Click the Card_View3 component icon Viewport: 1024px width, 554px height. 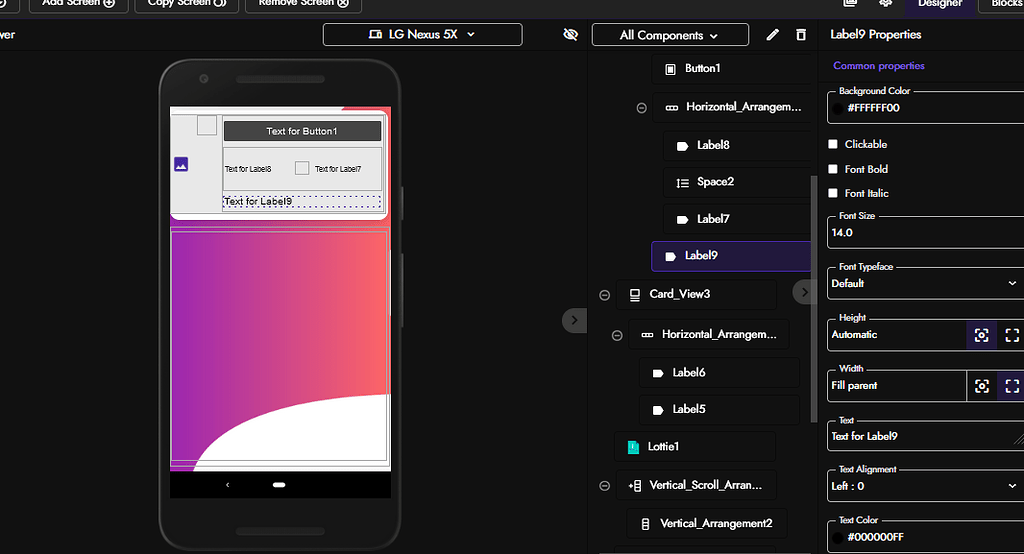pos(634,295)
